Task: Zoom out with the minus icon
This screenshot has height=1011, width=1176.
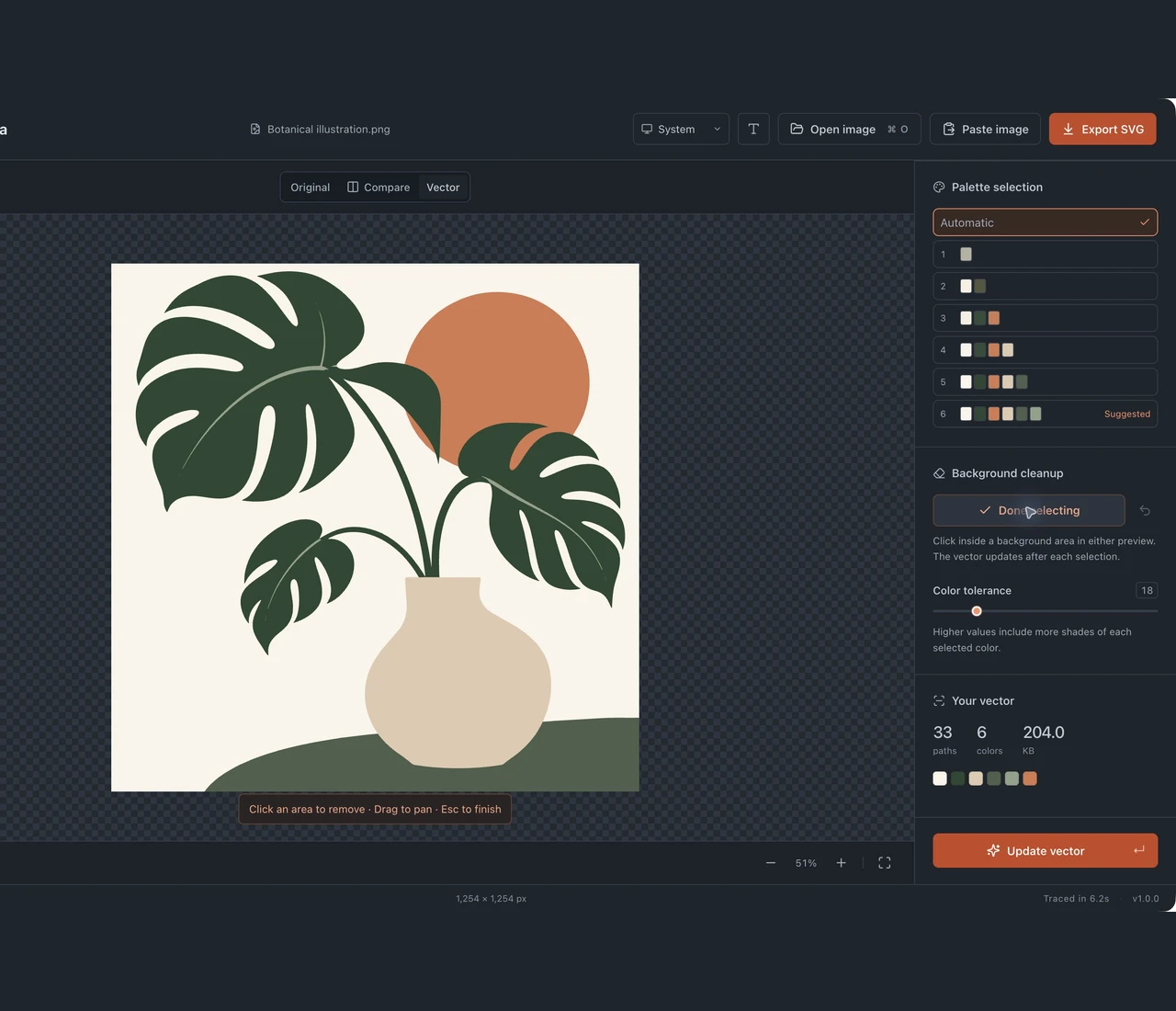Action: pos(771,863)
